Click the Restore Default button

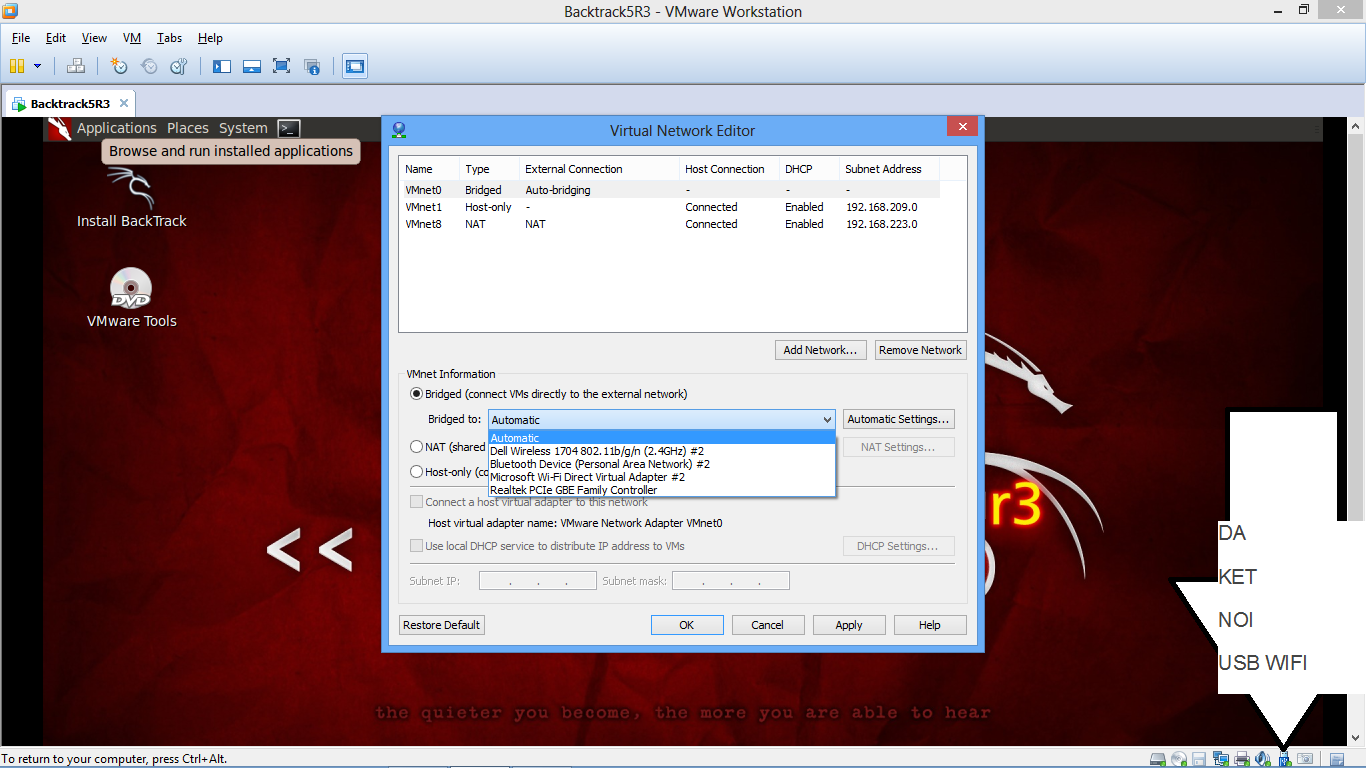[x=441, y=625]
